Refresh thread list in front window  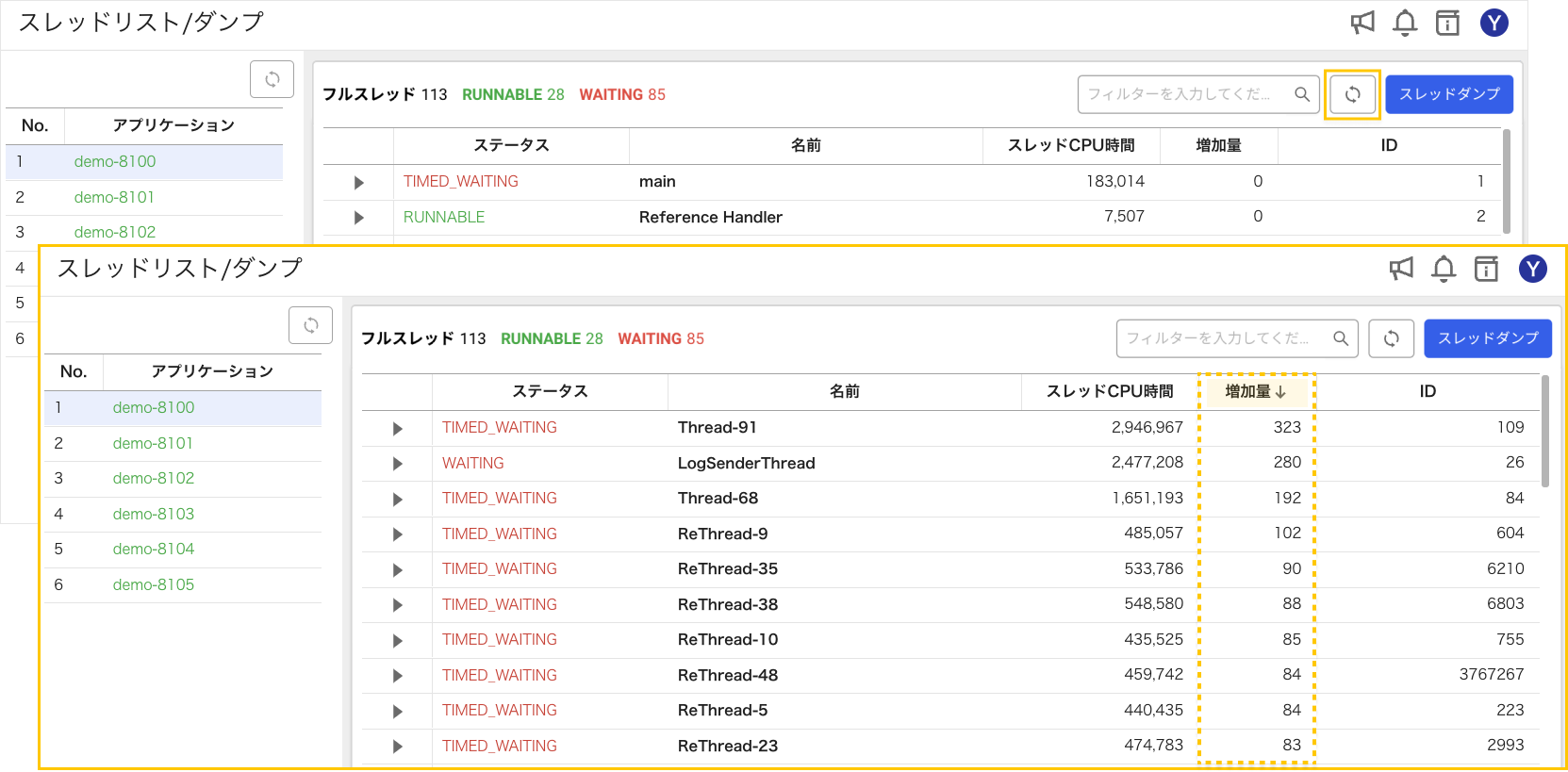[1392, 338]
